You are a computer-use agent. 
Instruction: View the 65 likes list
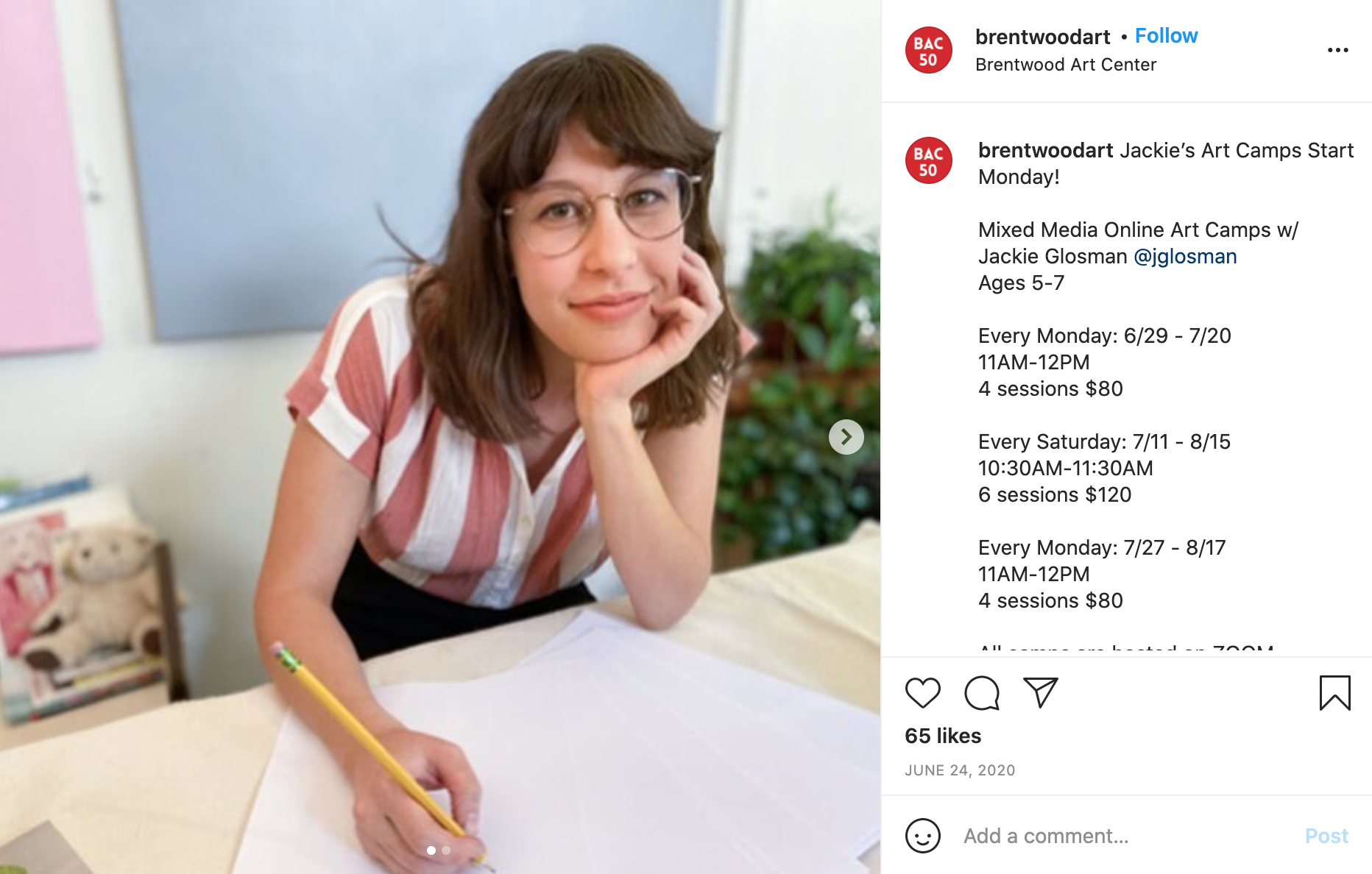pyautogui.click(x=943, y=736)
